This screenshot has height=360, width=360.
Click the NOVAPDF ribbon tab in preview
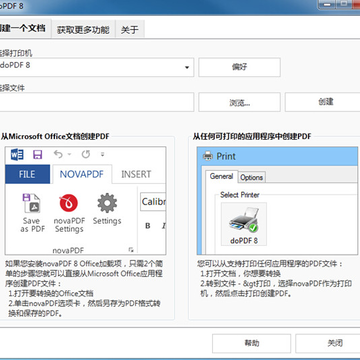pyautogui.click(x=81, y=174)
